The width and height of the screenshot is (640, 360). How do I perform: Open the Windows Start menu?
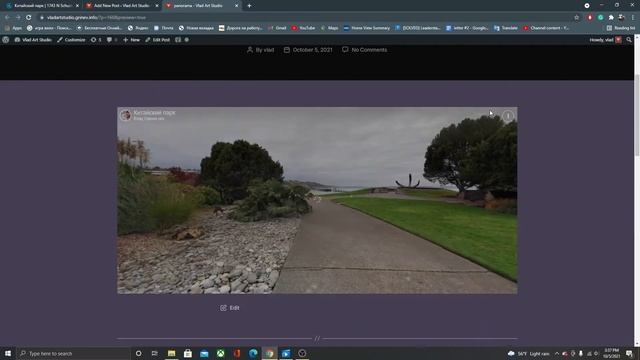click(x=8, y=353)
